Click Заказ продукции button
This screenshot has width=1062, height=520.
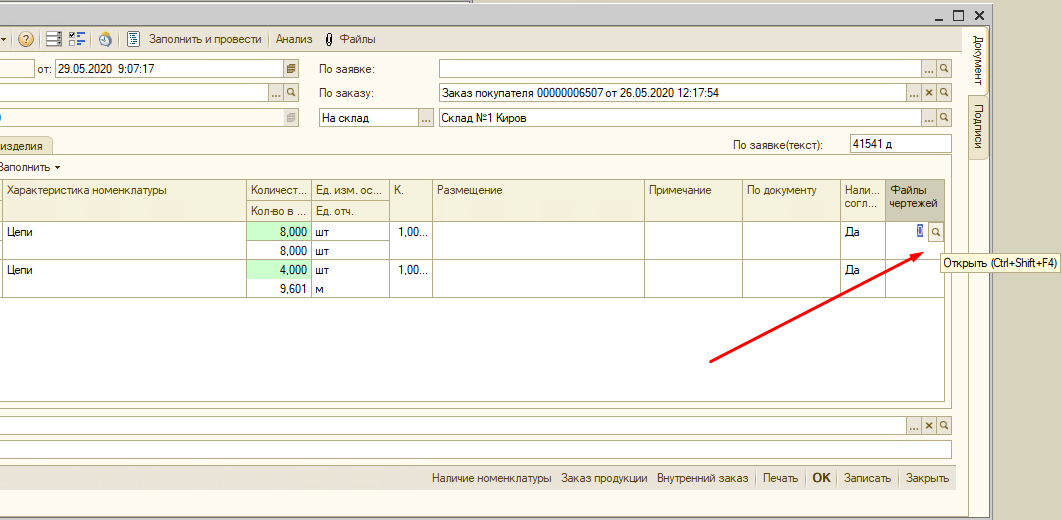point(604,478)
